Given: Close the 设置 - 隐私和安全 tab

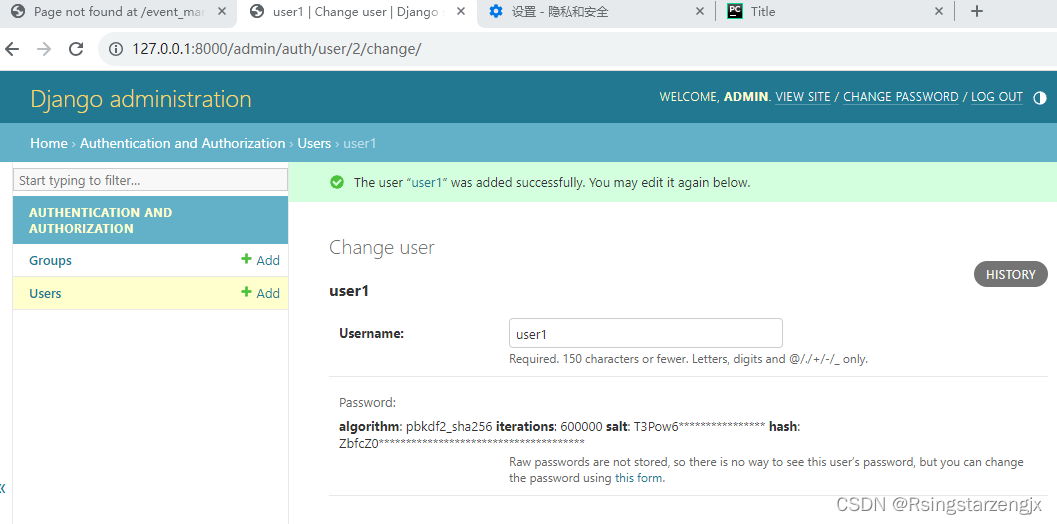Looking at the screenshot, I should 700,11.
